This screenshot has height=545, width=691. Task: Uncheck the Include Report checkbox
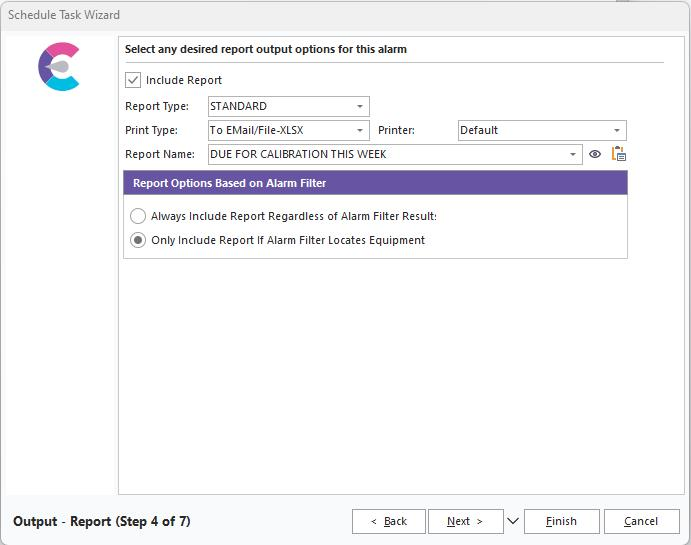pyautogui.click(x=133, y=80)
